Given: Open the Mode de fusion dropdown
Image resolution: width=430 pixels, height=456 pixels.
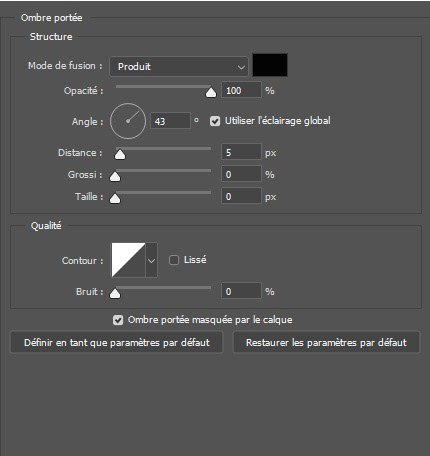Looking at the screenshot, I should click(x=179, y=67).
